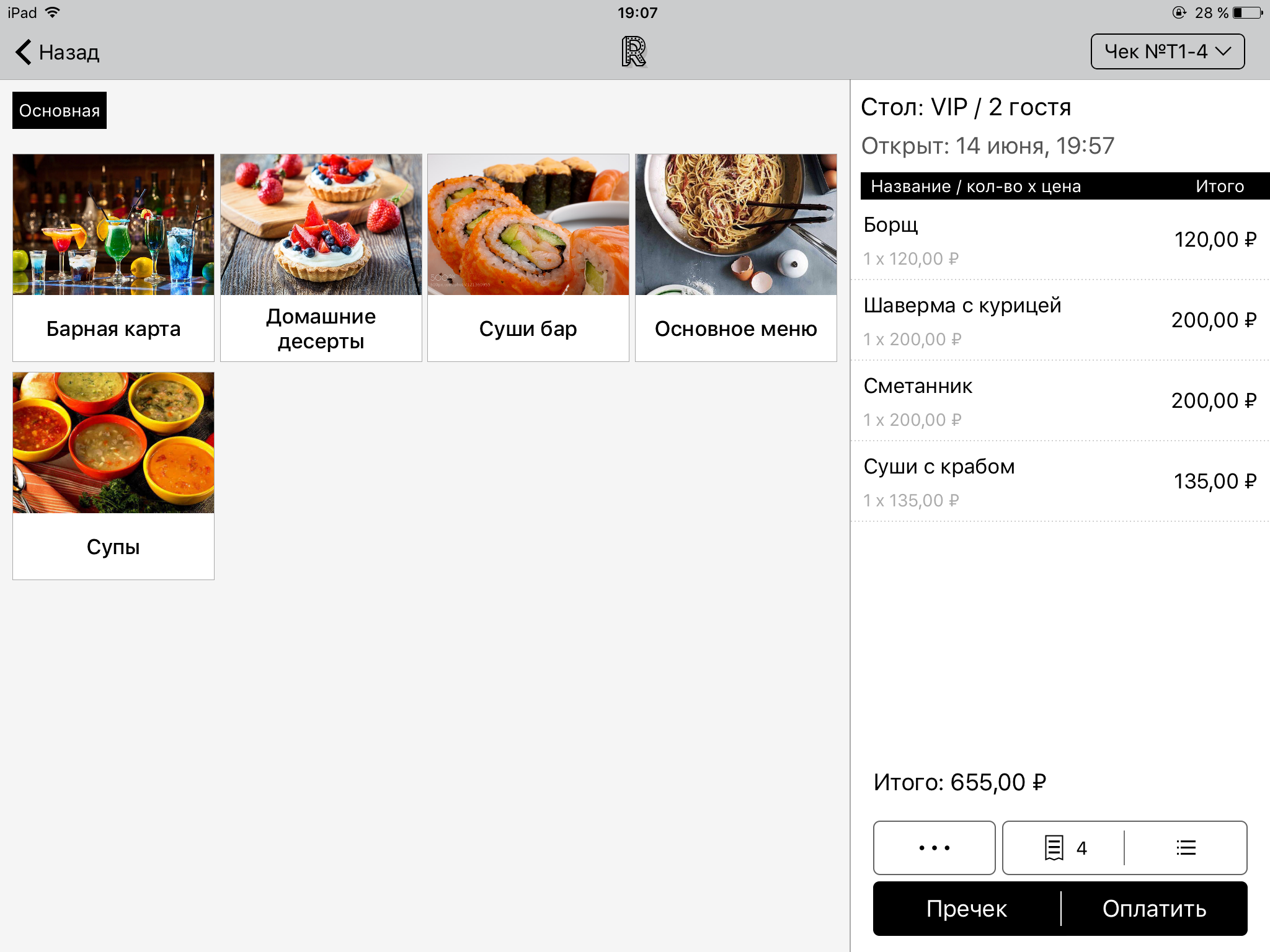Click the list view icon
The image size is (1270, 952).
click(1186, 848)
